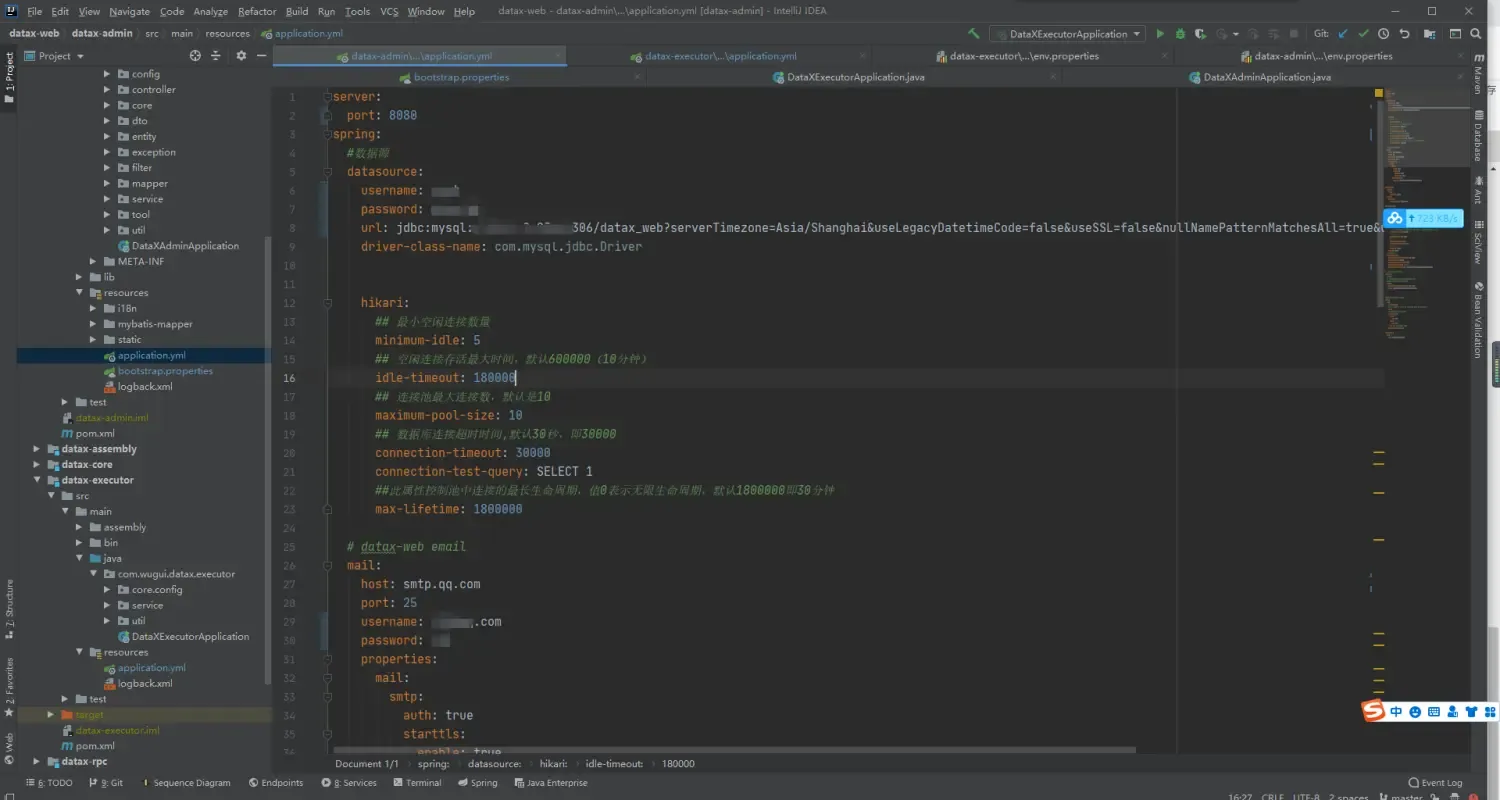Open the DataXExecutorApplication run configuration dropdown
The image size is (1500, 800).
pos(1067,33)
